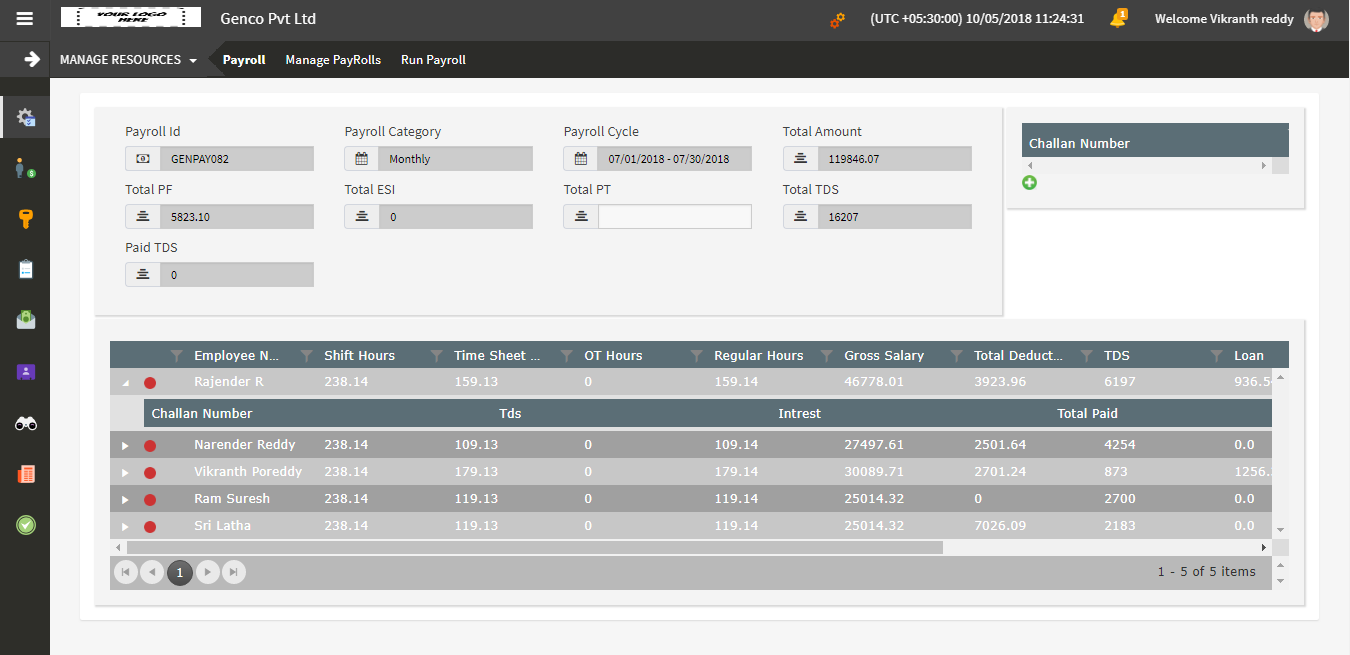Click red status dot for Vikranth Poreddy
Viewport: 1350px width, 655px height.
coord(150,473)
